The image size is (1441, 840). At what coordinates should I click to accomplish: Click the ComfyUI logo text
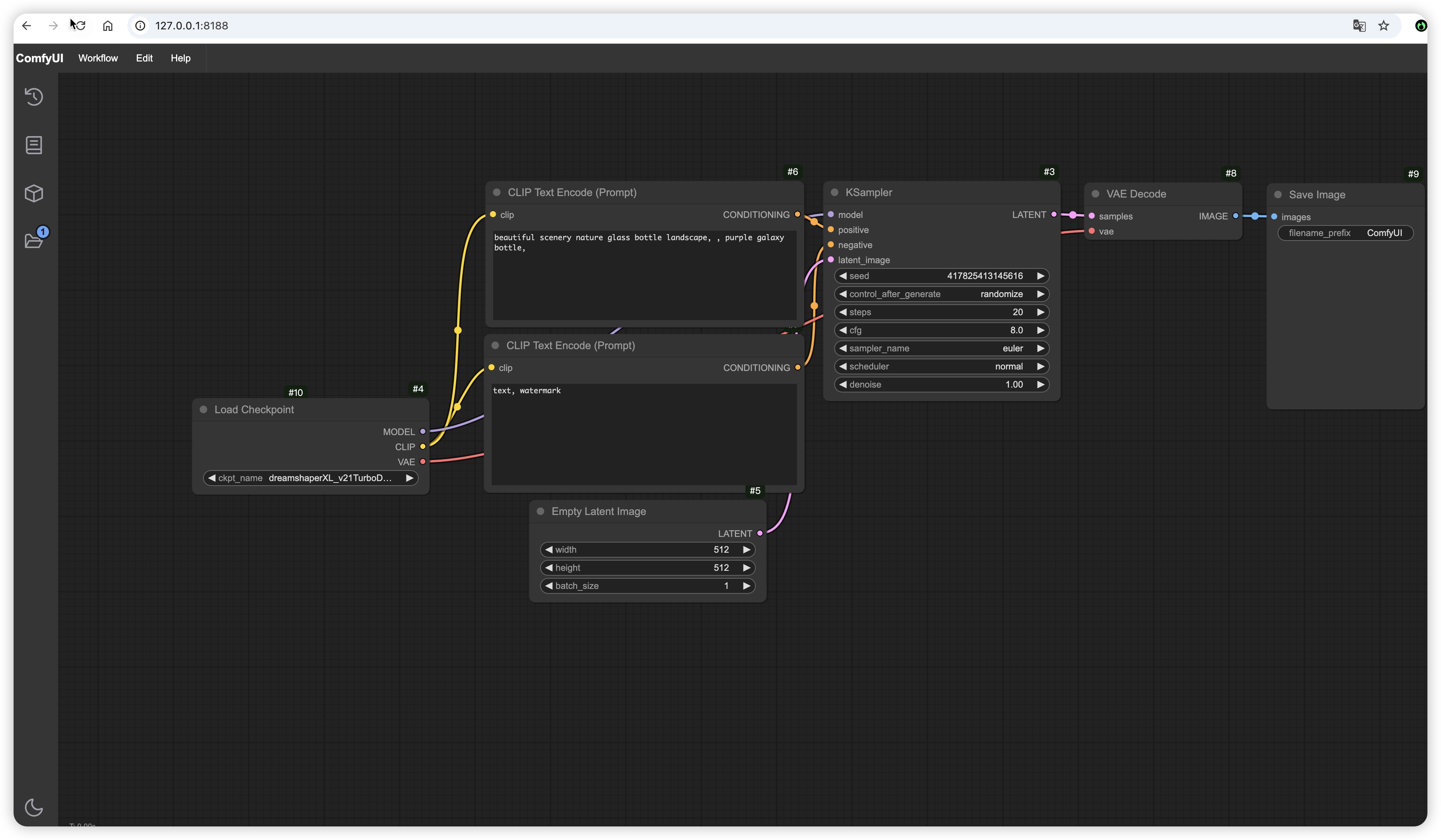pos(40,58)
